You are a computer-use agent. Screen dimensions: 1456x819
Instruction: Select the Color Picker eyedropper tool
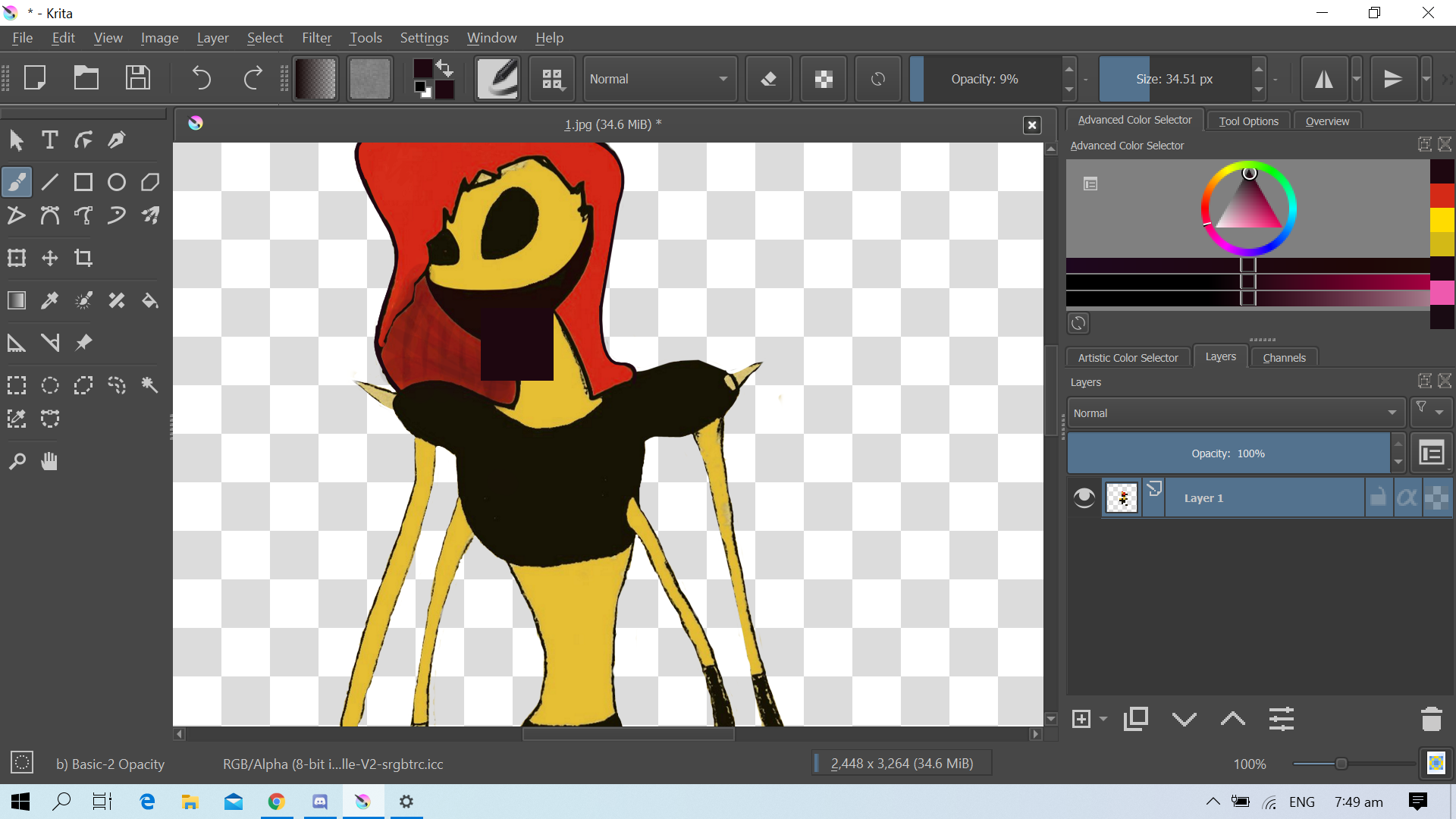50,300
